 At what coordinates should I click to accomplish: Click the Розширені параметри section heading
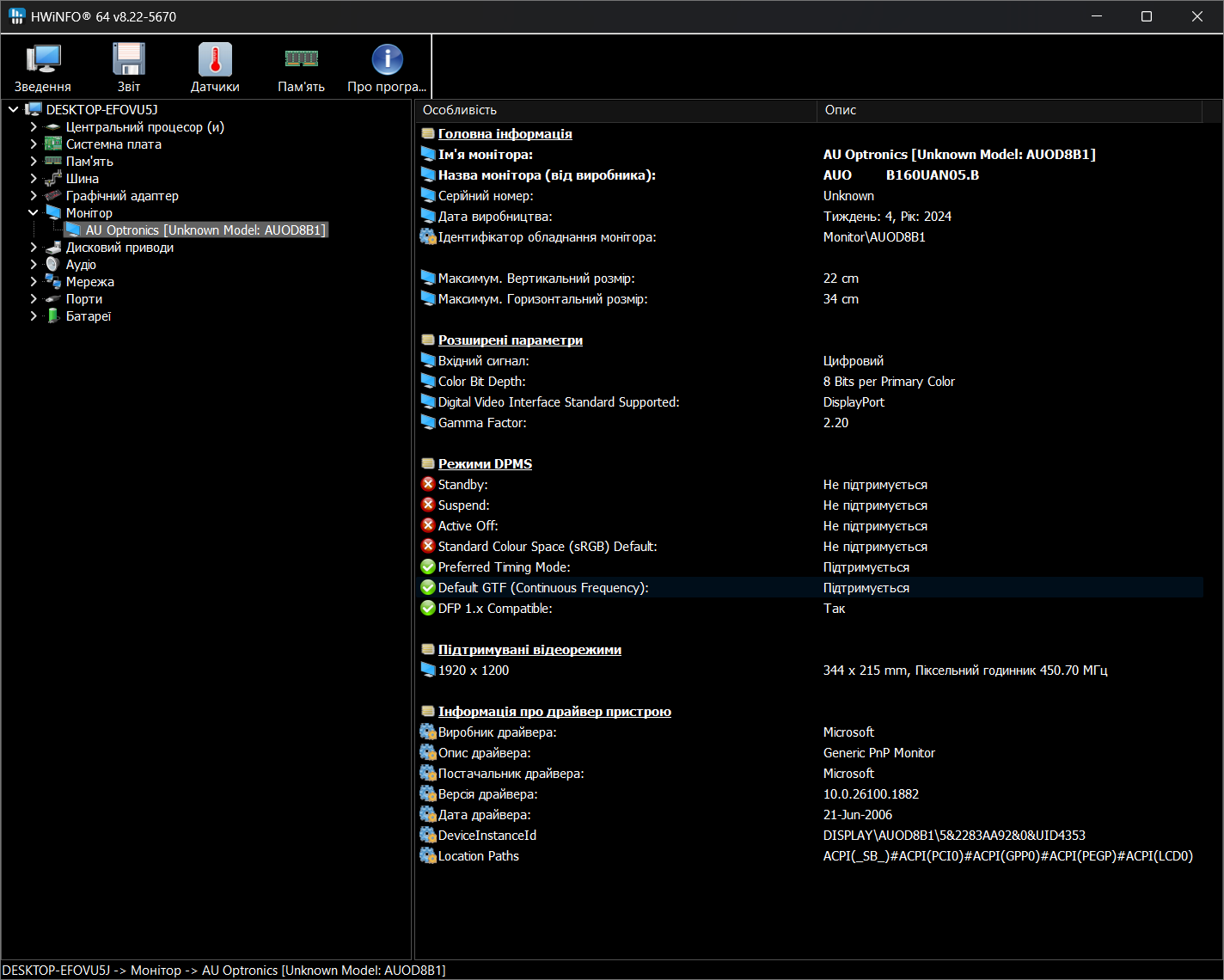[511, 340]
